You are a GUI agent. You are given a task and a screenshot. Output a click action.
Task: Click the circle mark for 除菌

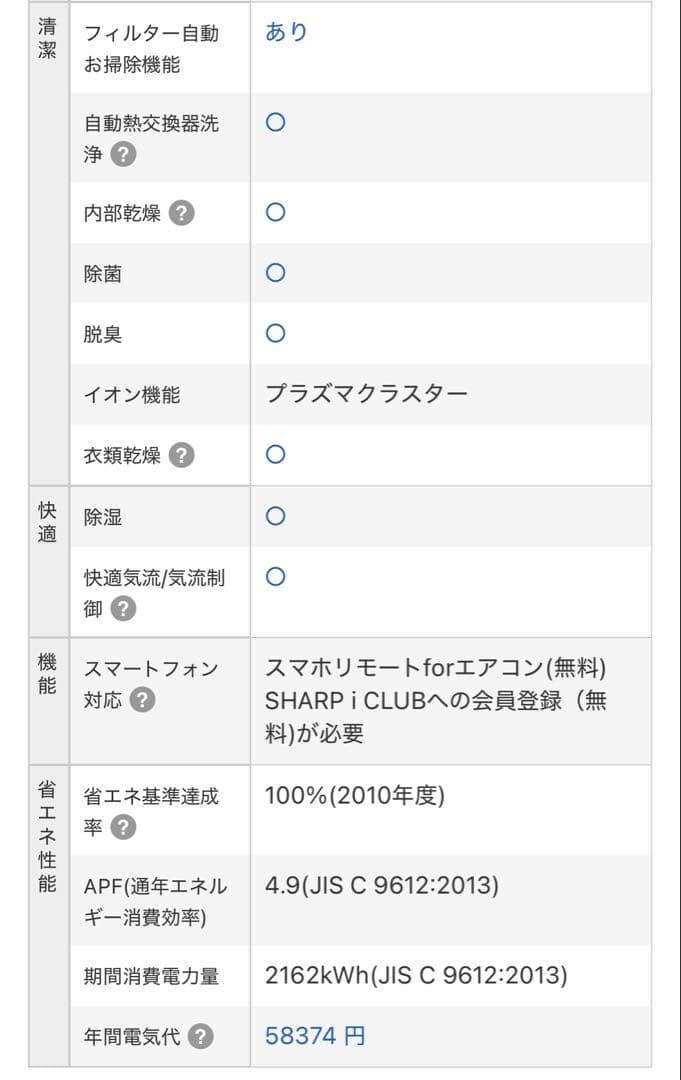[x=276, y=273]
